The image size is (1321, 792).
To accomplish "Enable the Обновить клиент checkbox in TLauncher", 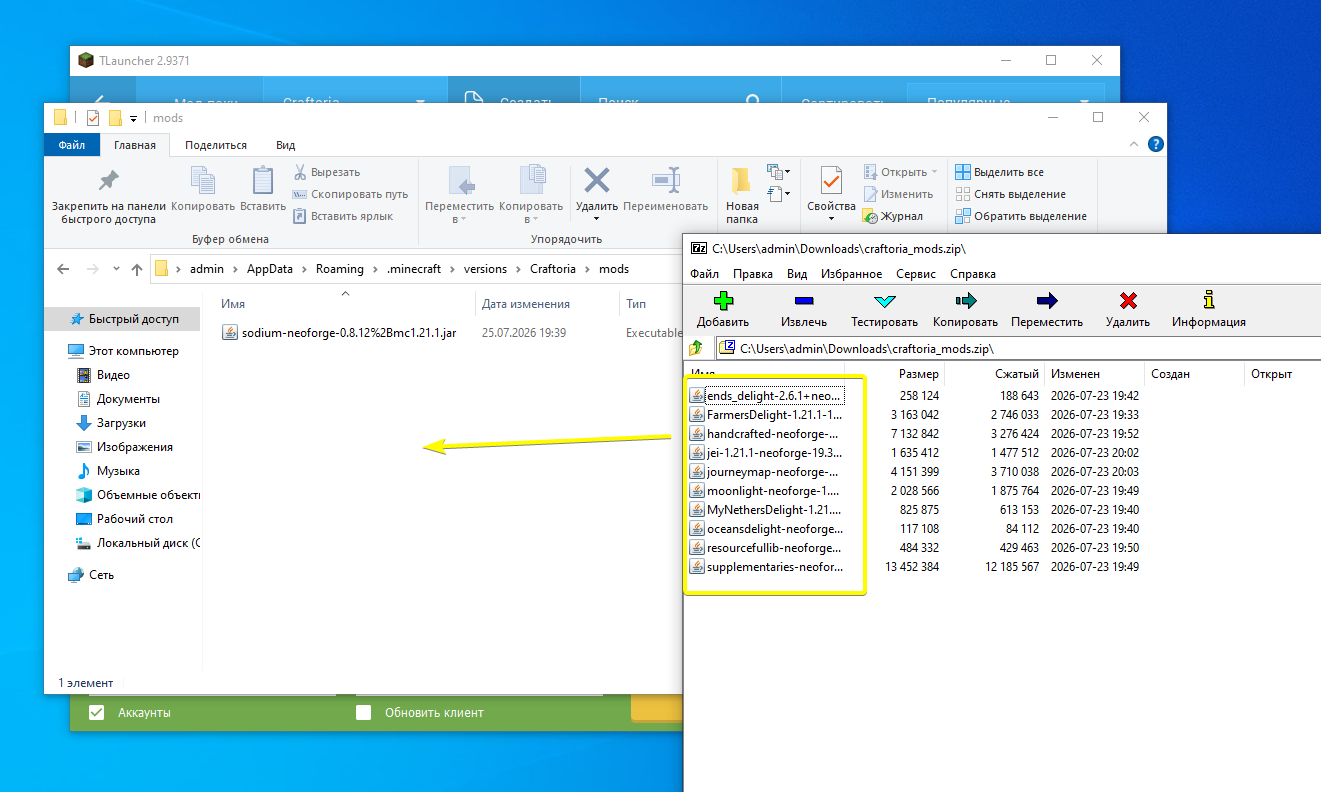I will (364, 712).
